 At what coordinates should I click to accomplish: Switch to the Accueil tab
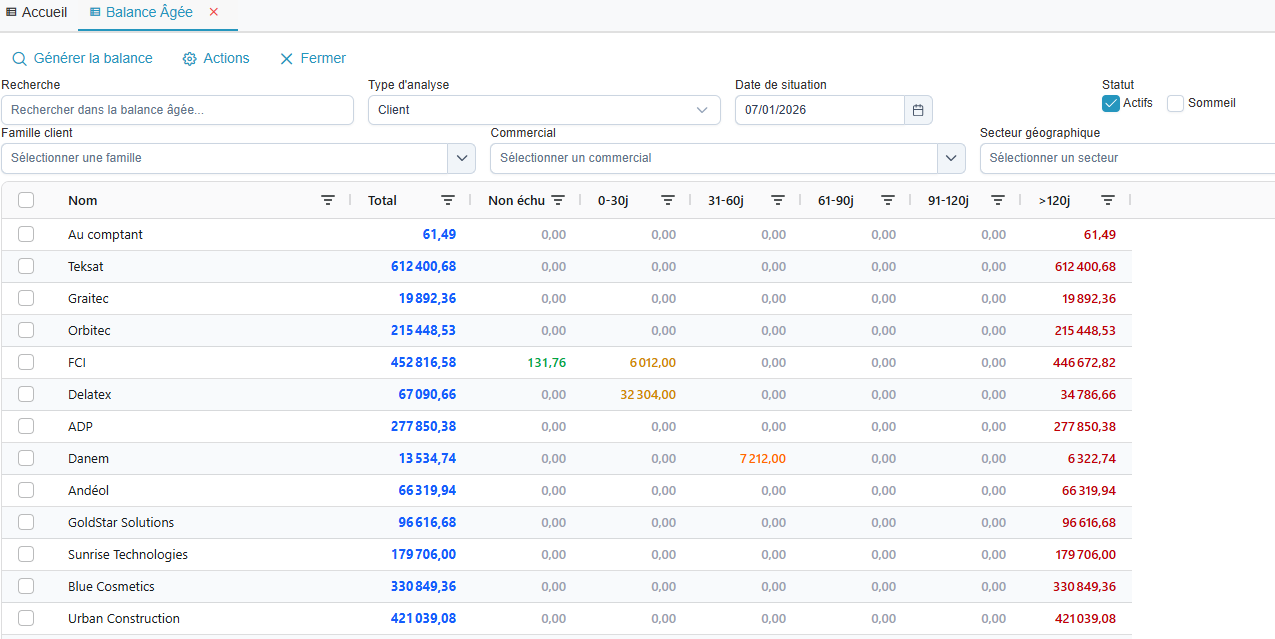37,12
